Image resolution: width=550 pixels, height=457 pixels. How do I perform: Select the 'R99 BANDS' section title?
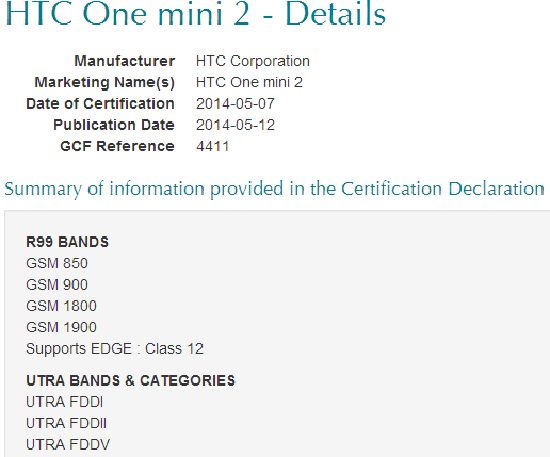click(x=67, y=242)
